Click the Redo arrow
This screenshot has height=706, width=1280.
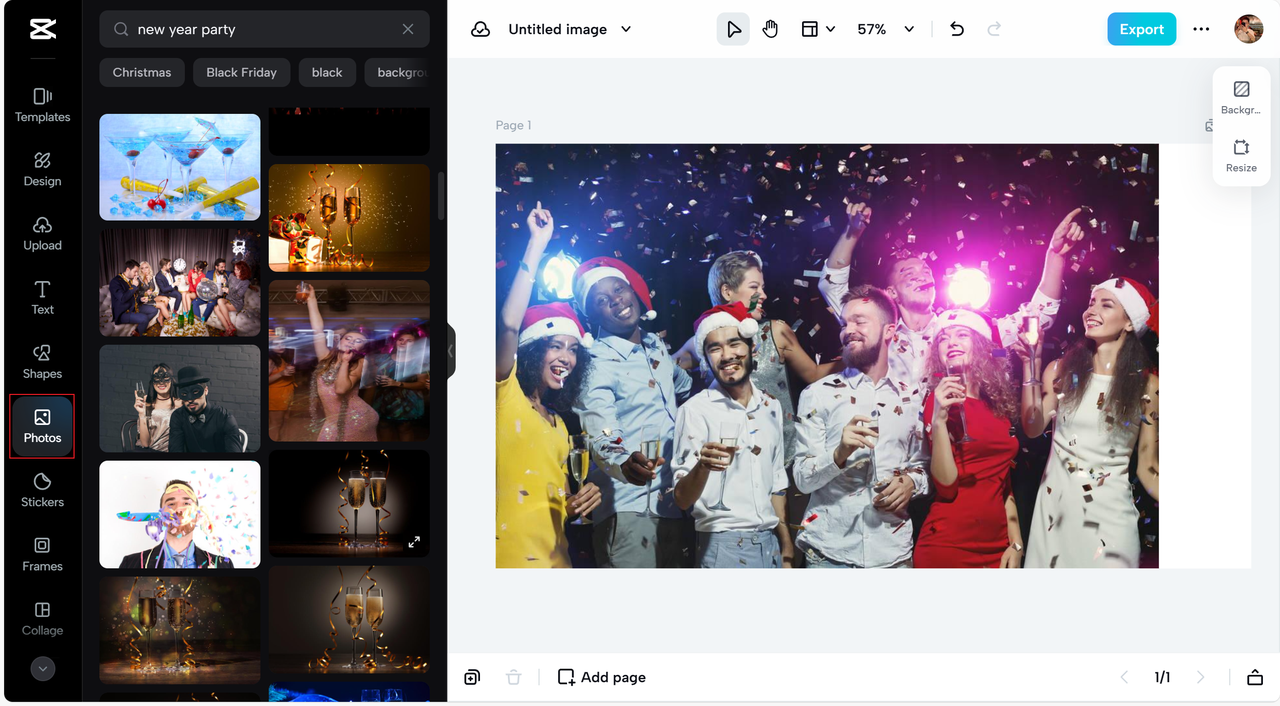click(x=994, y=29)
